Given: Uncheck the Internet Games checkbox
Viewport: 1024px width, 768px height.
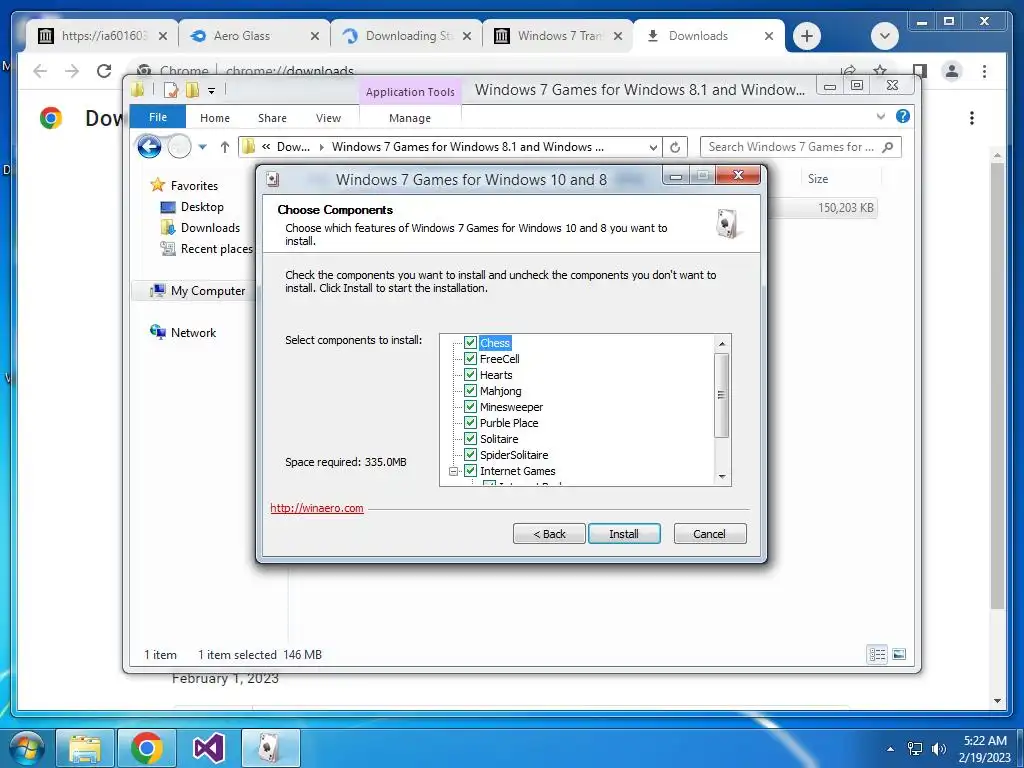Looking at the screenshot, I should (x=470, y=471).
